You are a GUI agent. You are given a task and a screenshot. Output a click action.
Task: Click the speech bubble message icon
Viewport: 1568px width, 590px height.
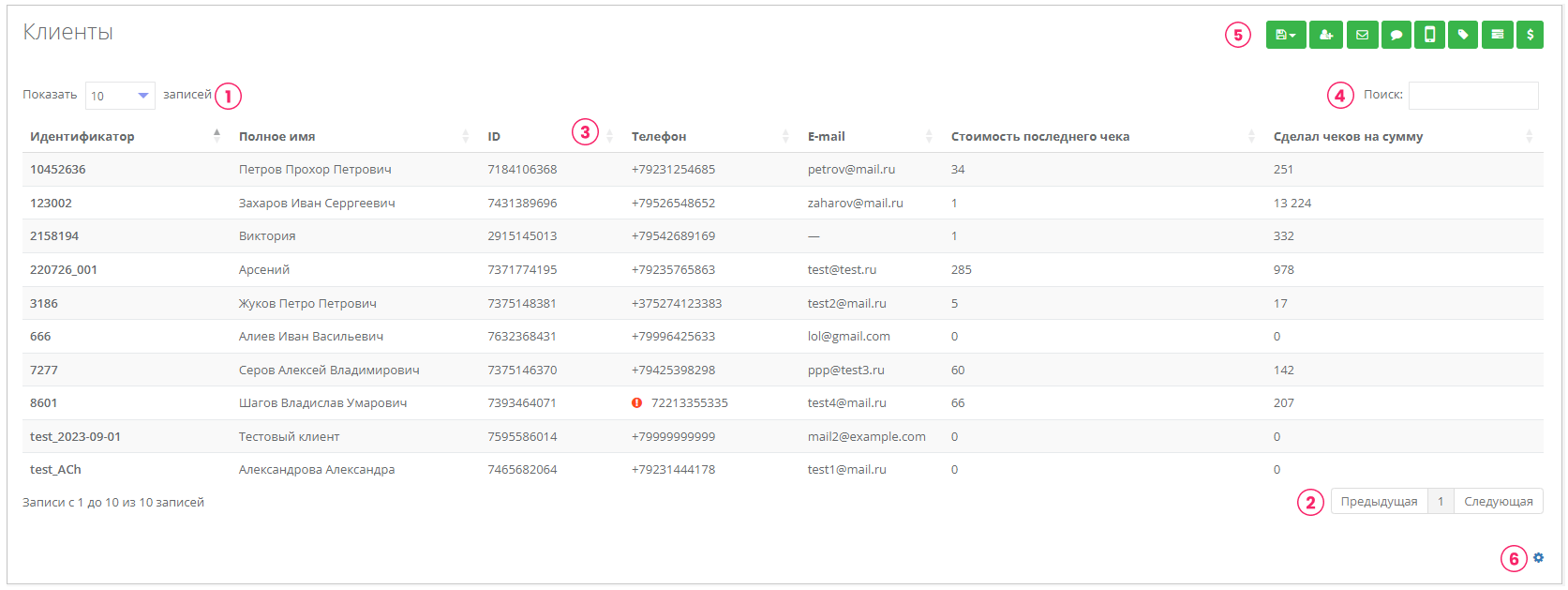1396,35
